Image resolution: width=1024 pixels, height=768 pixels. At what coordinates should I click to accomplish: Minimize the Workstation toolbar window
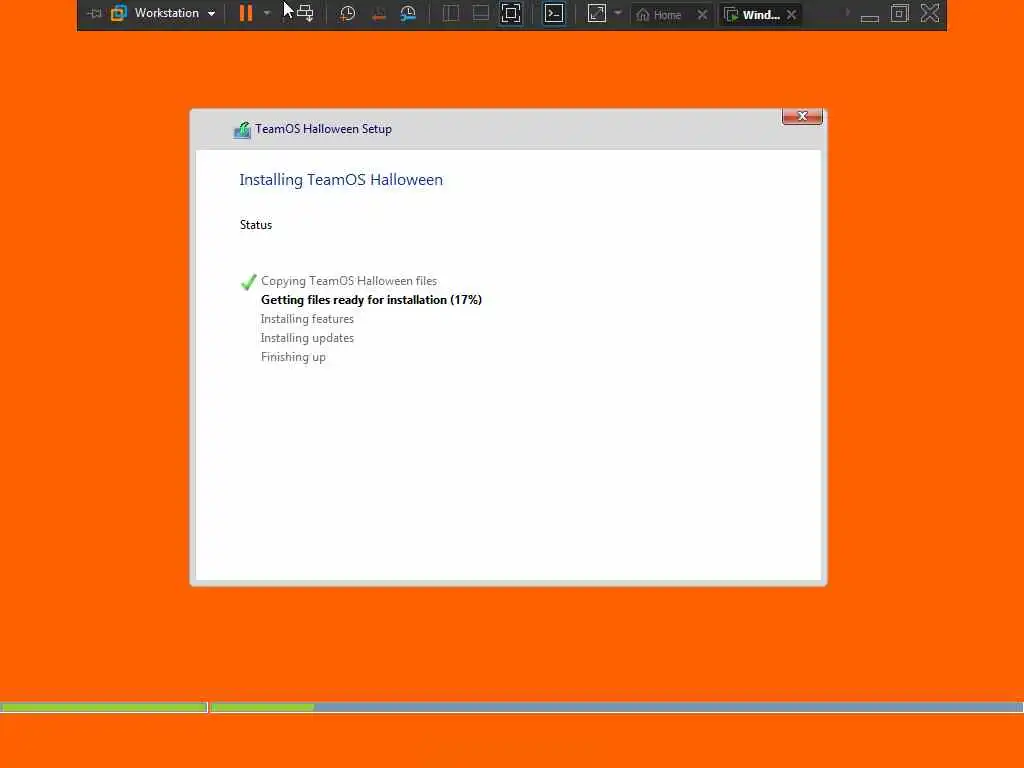(x=869, y=16)
